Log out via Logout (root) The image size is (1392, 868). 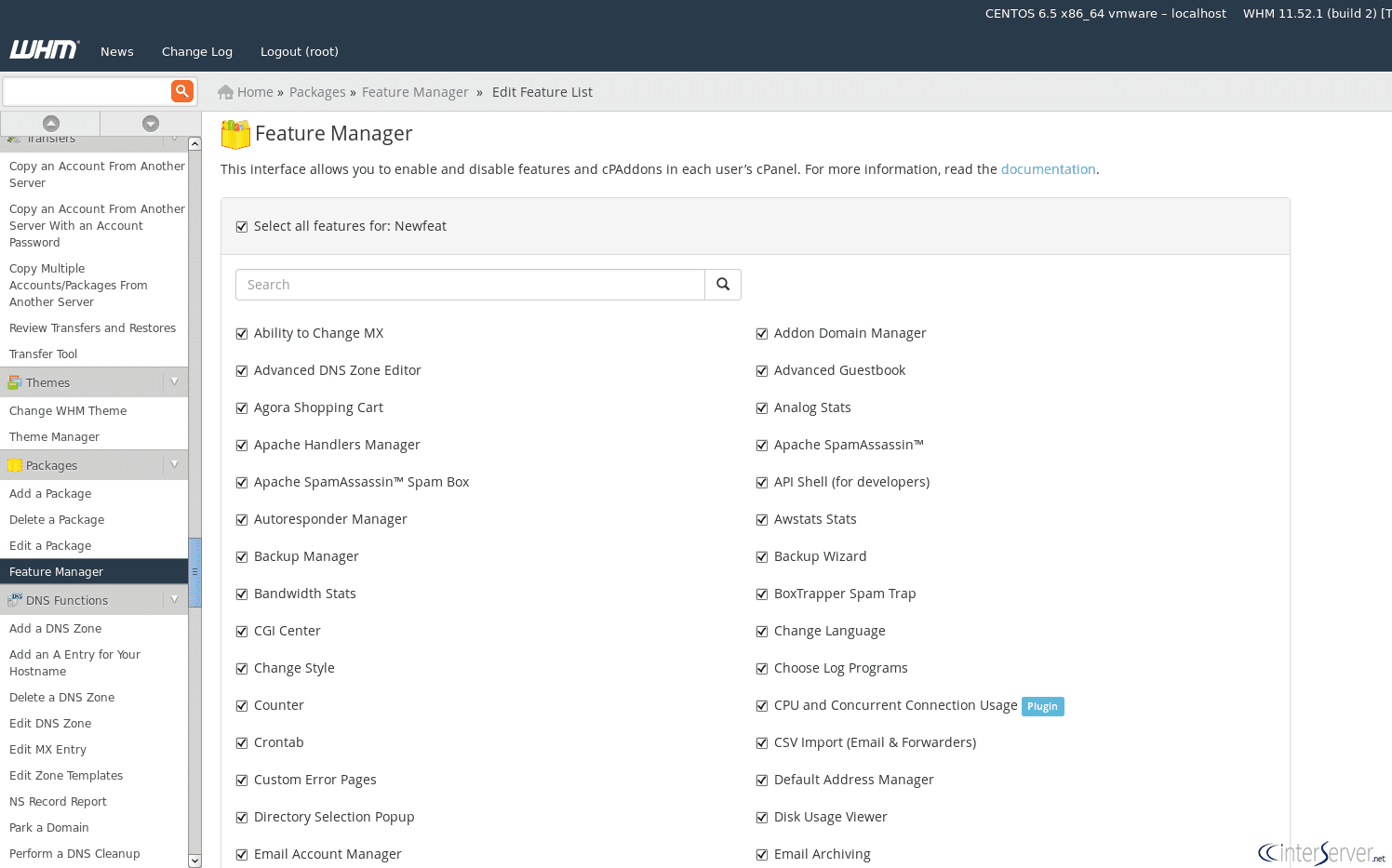click(299, 52)
